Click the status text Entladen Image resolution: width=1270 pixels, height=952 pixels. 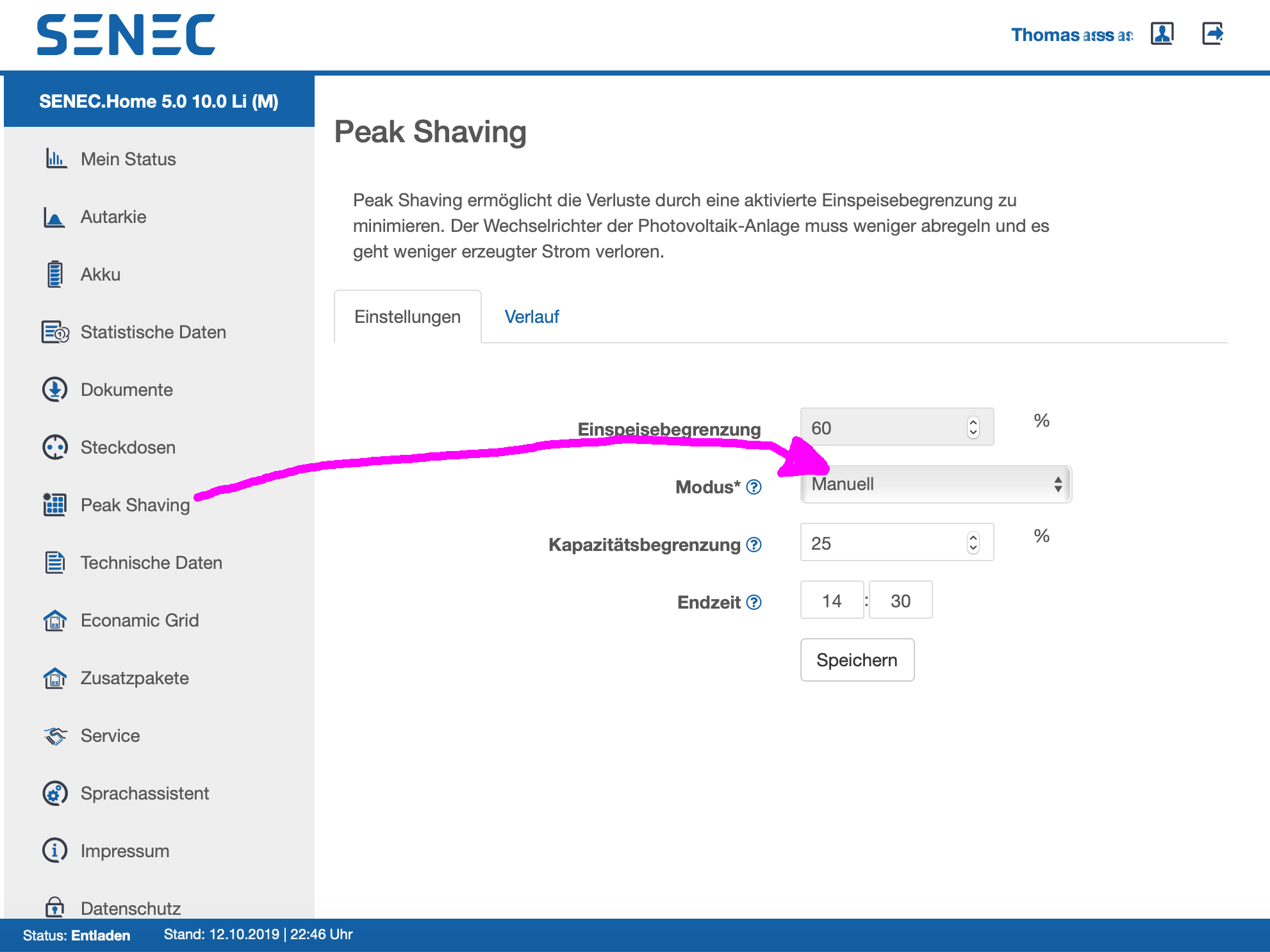(x=101, y=935)
